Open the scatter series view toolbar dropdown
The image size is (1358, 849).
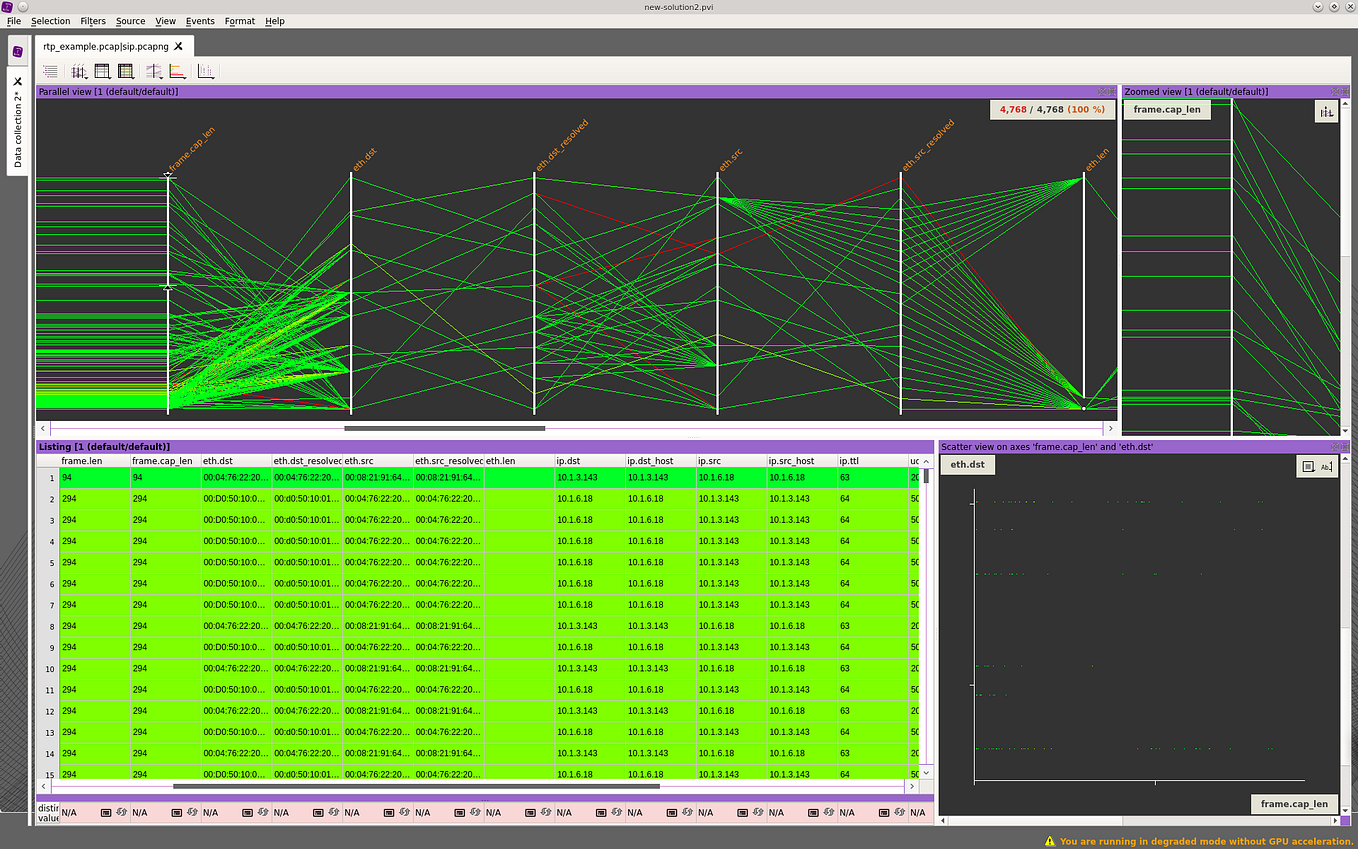[x=206, y=71]
